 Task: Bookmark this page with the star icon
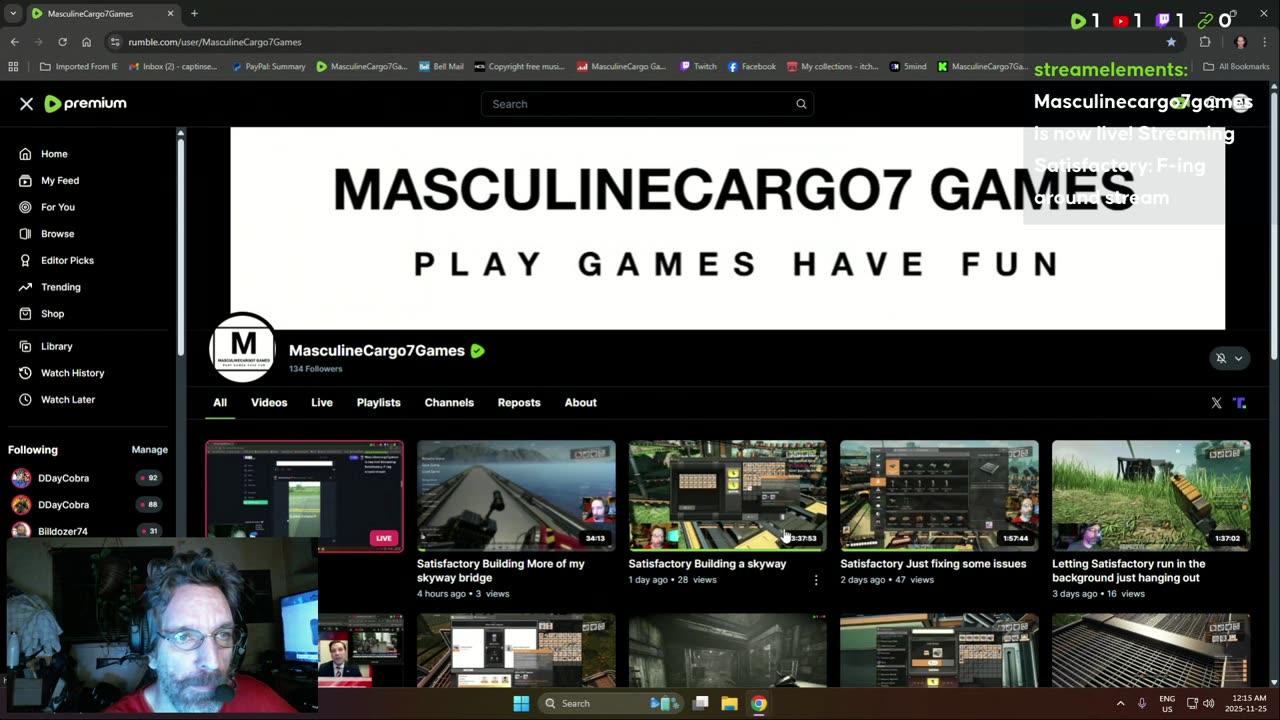pos(1171,42)
